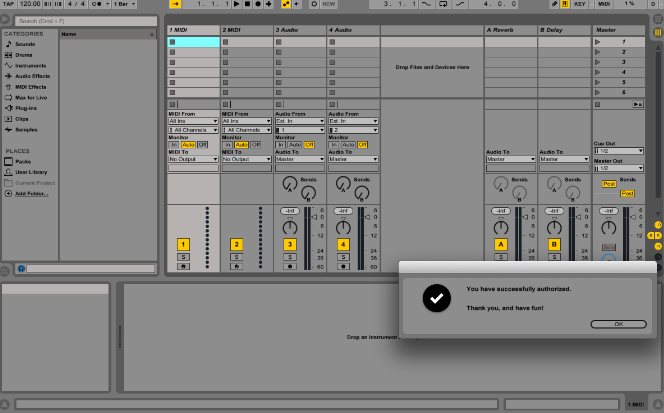The height and width of the screenshot is (413, 664).
Task: Open track 3 Audio From Ext. In dropdown
Action: (300, 121)
